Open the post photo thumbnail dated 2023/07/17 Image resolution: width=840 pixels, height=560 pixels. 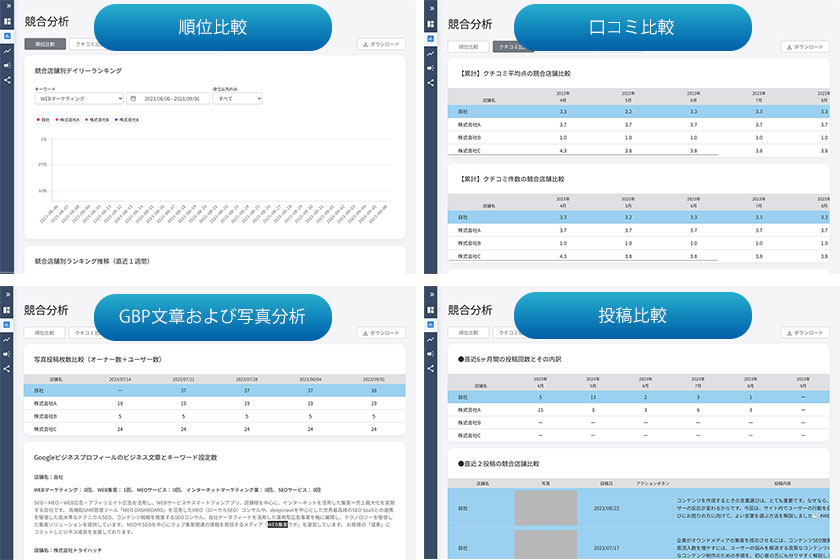(x=546, y=545)
